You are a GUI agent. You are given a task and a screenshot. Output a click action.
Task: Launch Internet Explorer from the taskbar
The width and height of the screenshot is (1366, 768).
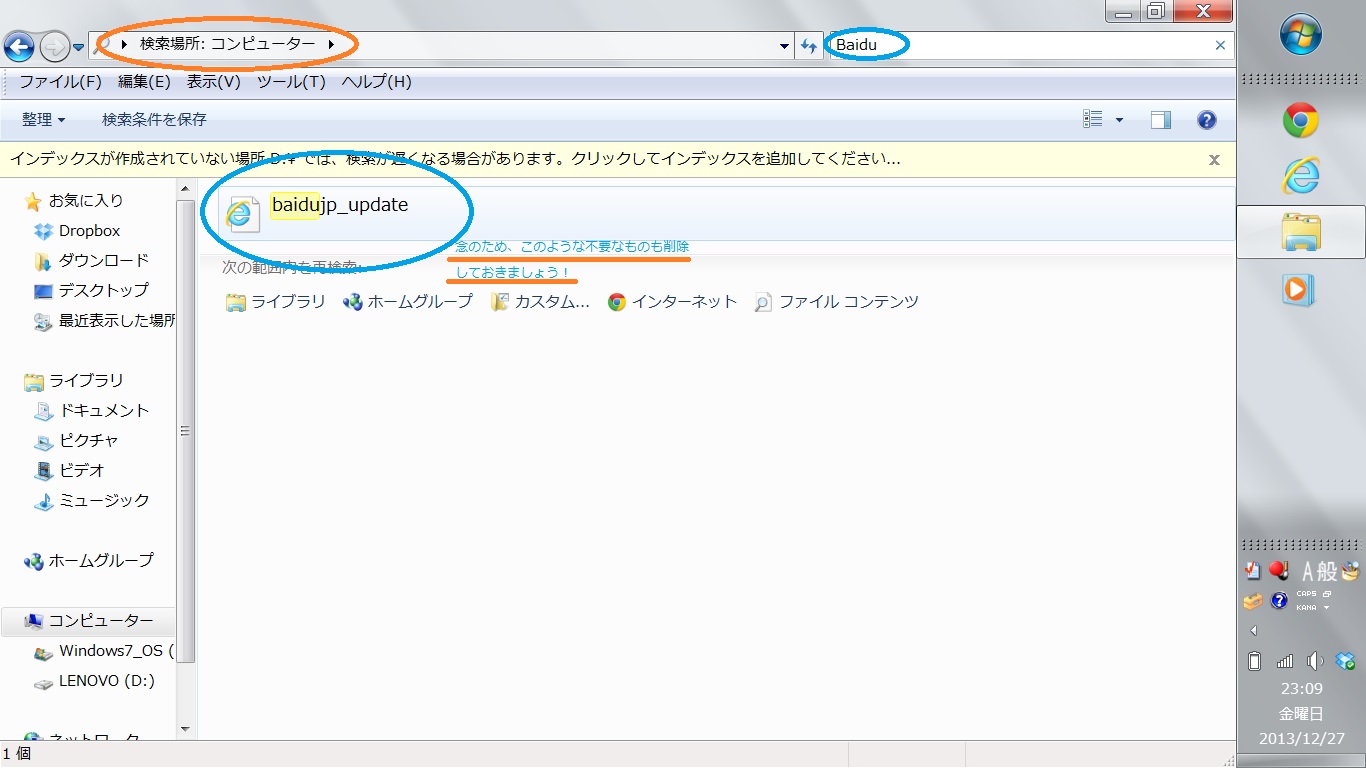coord(1301,177)
